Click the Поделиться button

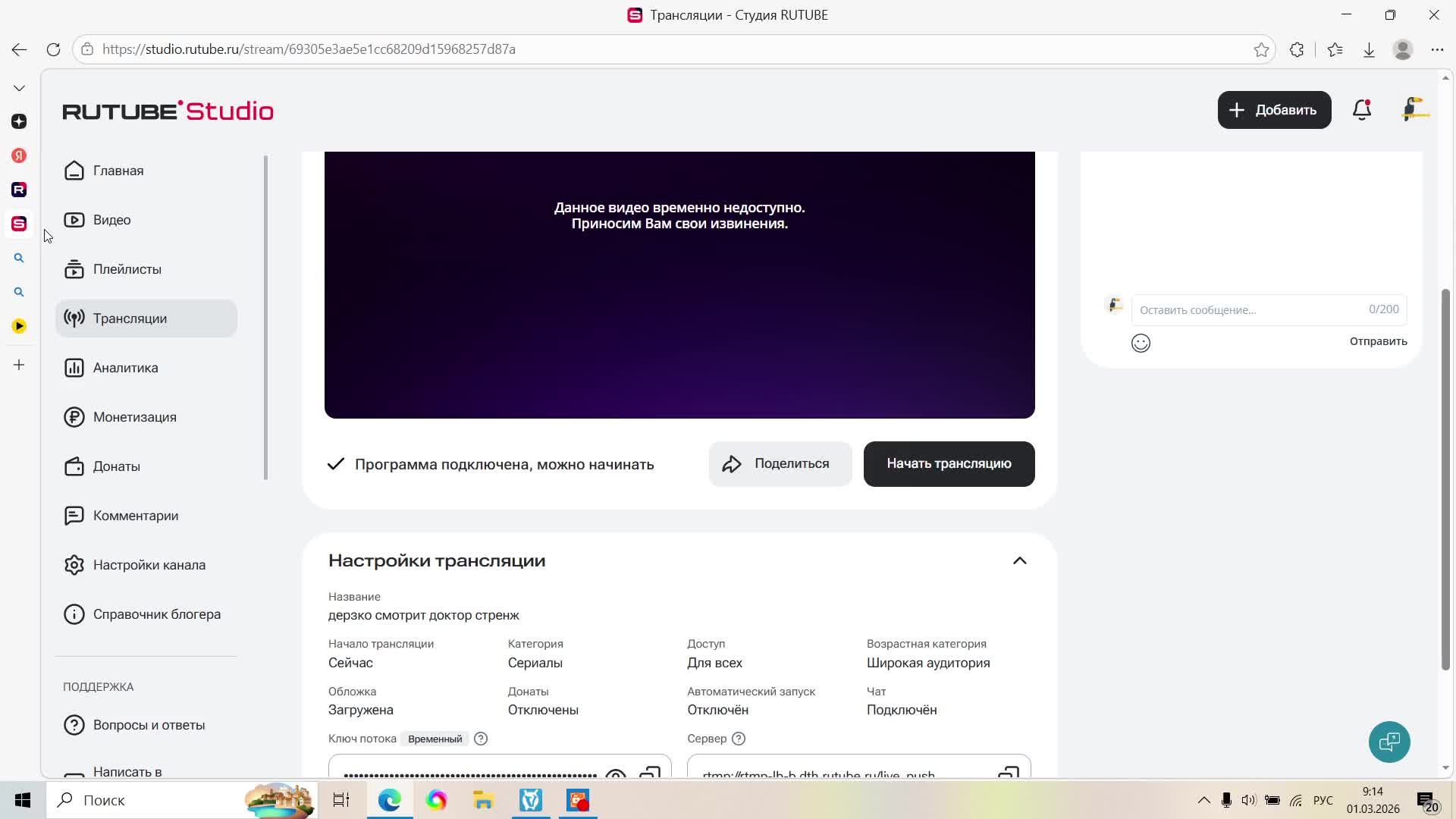780,464
